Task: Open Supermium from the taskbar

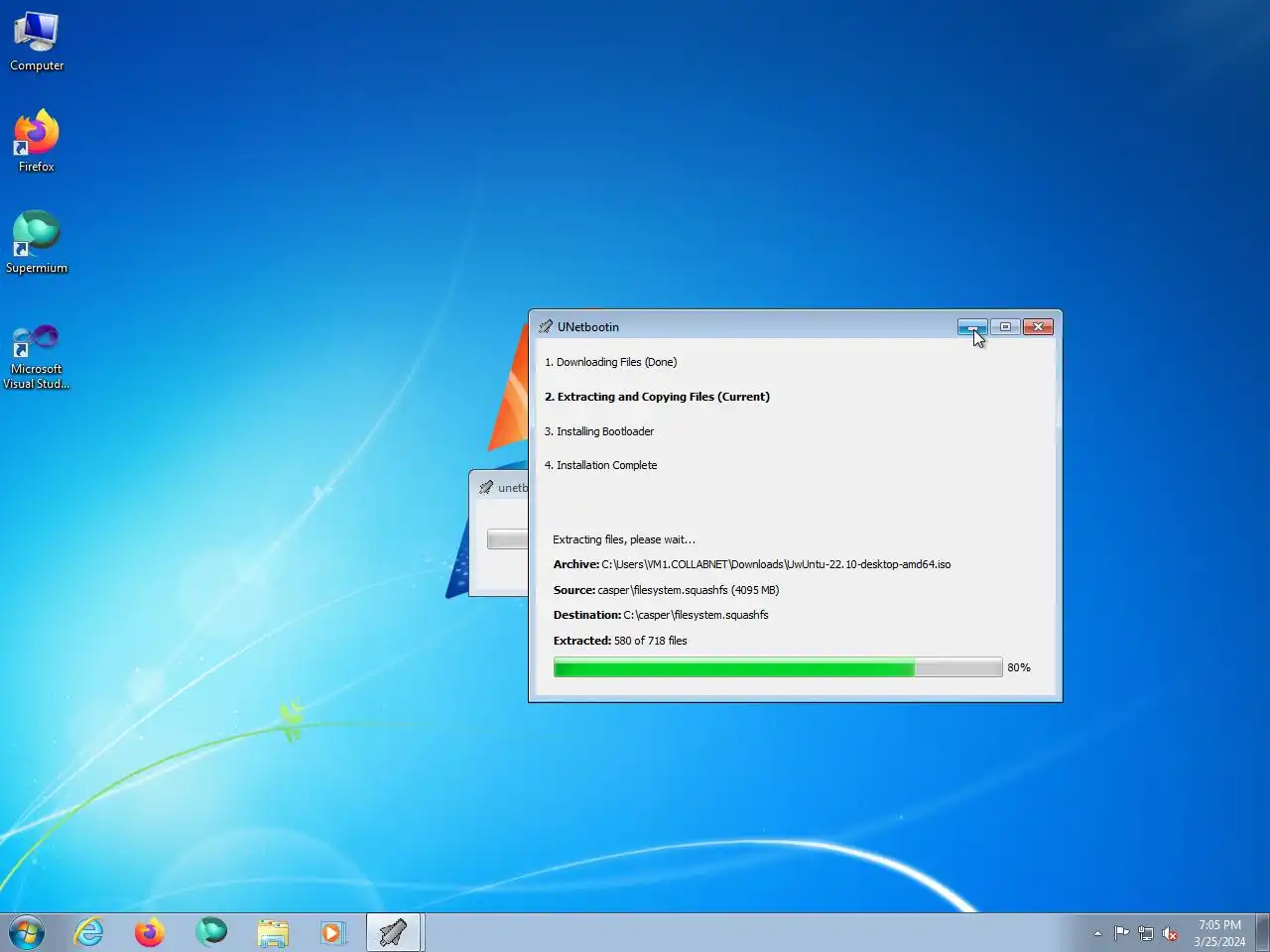Action: [211, 933]
